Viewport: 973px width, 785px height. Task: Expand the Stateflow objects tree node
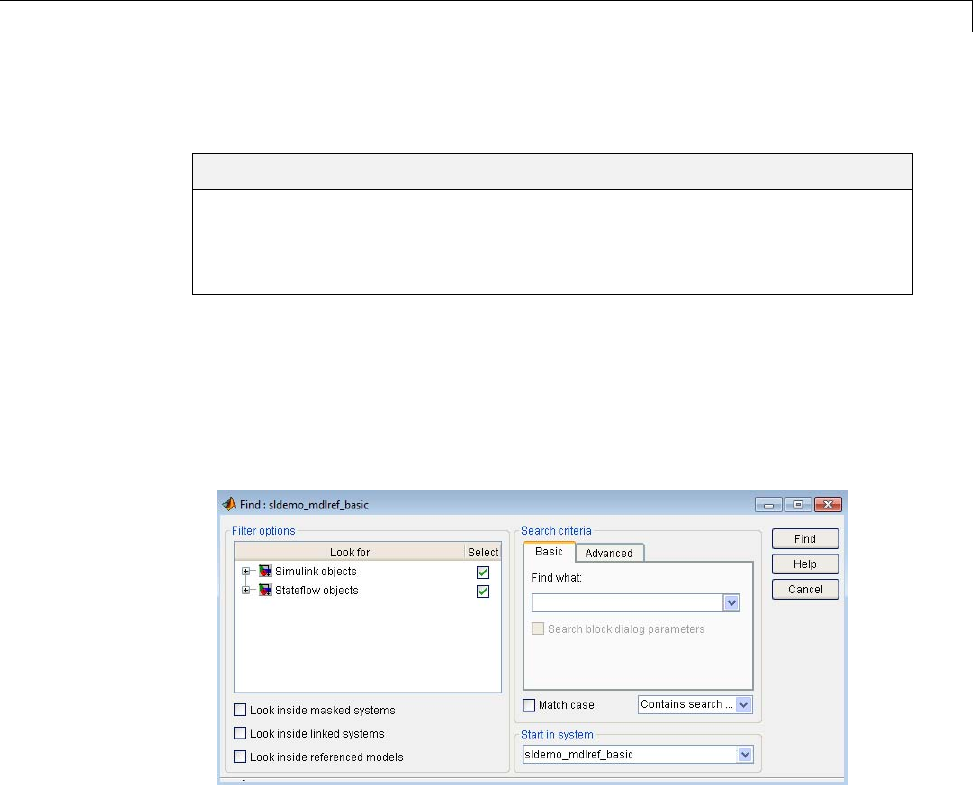click(x=246, y=590)
